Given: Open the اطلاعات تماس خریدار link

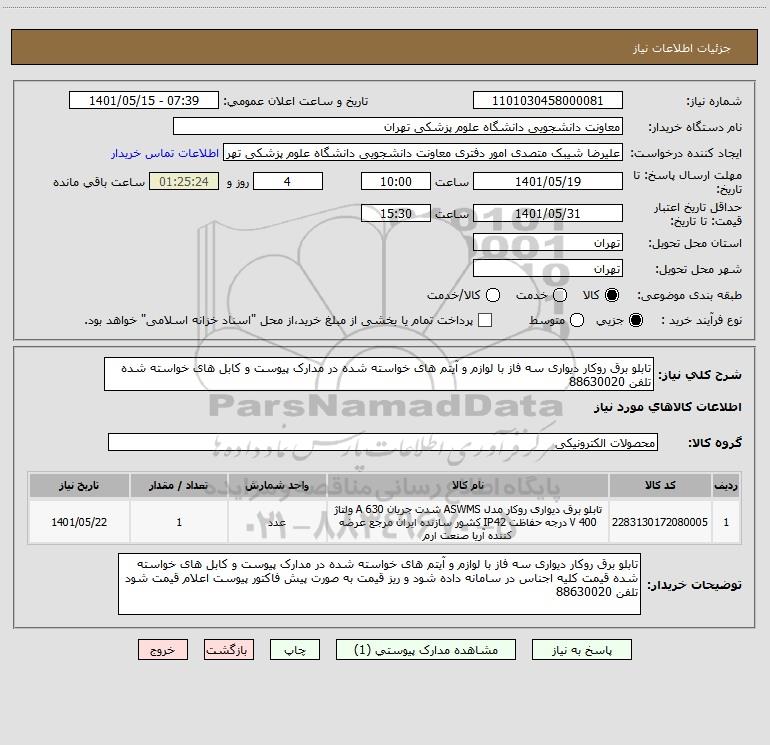Looking at the screenshot, I should pos(165,153).
